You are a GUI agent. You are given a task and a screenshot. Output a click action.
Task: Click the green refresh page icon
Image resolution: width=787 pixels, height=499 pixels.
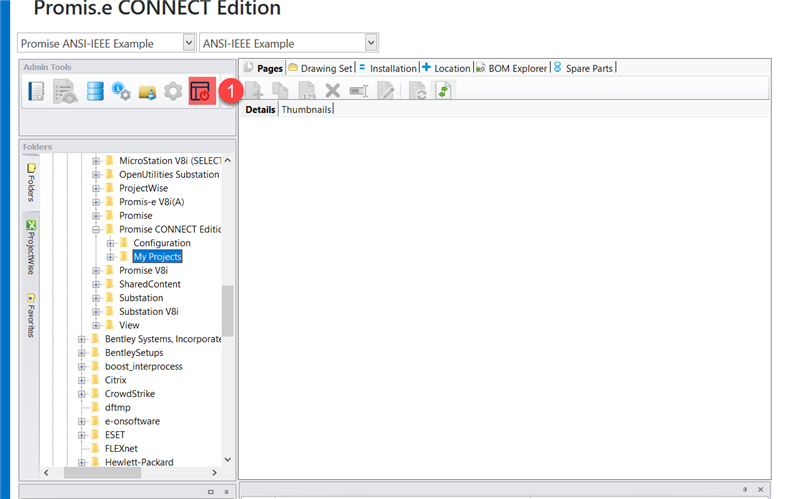tap(444, 91)
